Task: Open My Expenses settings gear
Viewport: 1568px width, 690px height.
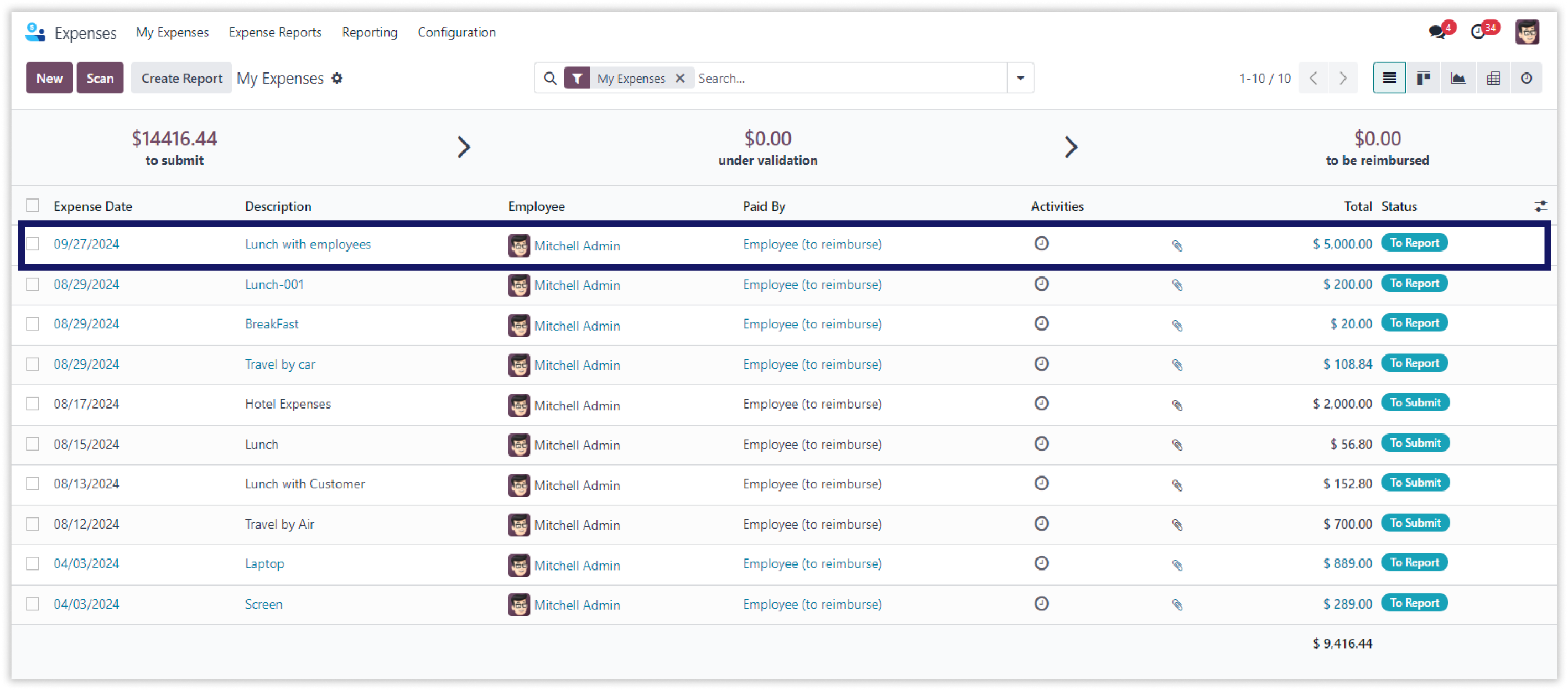Action: pos(336,79)
